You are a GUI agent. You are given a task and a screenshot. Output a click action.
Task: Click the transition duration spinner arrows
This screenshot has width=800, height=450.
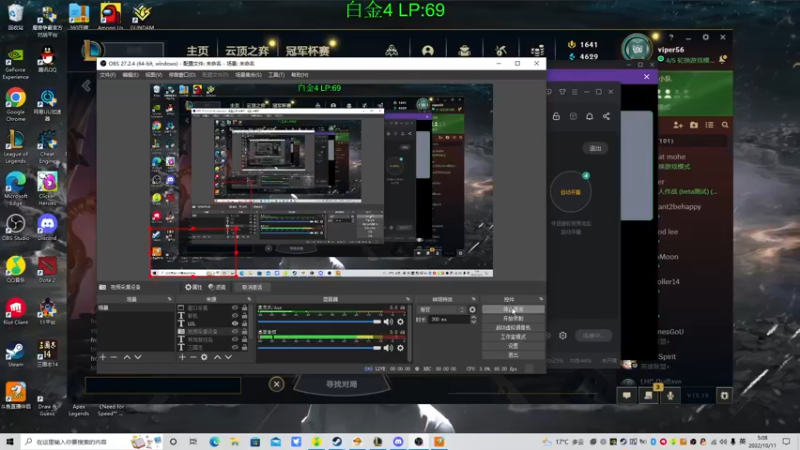click(473, 319)
